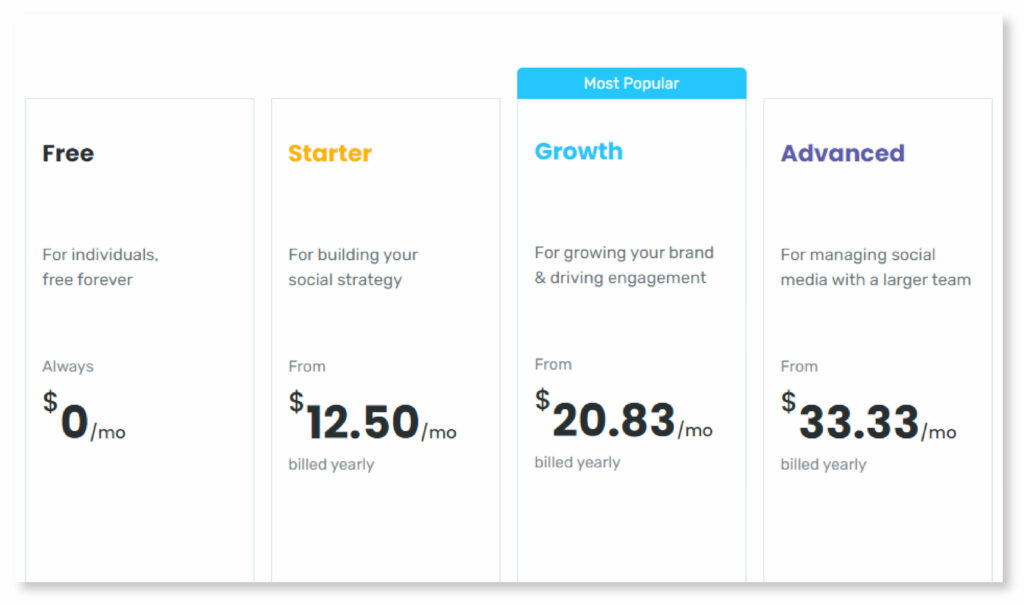Viewport: 1024px width, 605px height.
Task: Click 'billed yearly' under Growth price
Action: coord(577,463)
